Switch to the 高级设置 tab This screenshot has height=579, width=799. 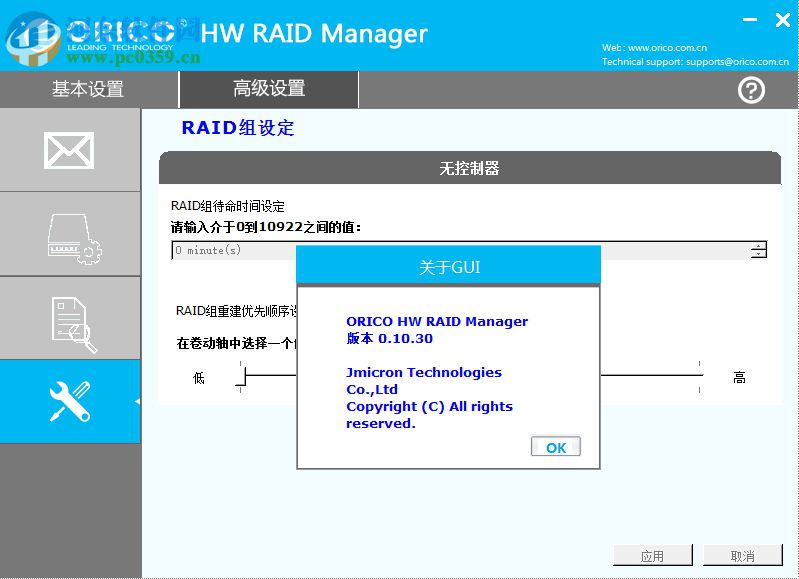pos(269,89)
